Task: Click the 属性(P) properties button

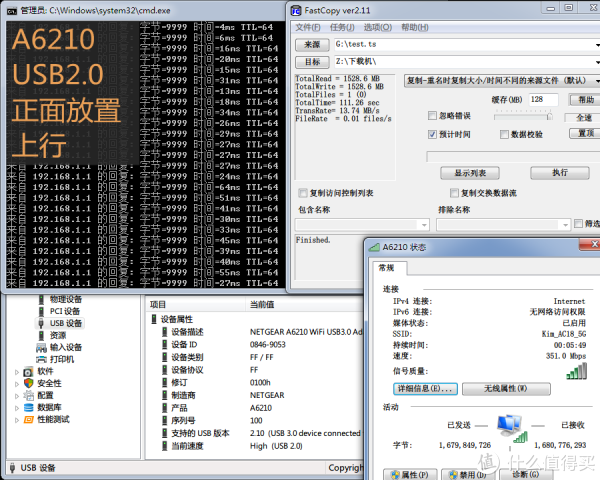Action: click(x=411, y=475)
